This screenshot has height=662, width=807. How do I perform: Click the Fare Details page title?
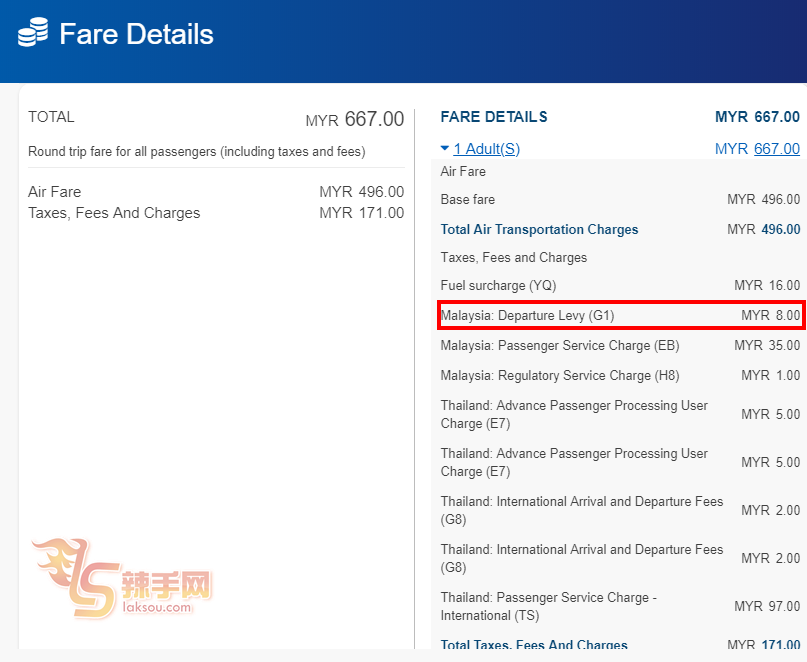[x=136, y=34]
